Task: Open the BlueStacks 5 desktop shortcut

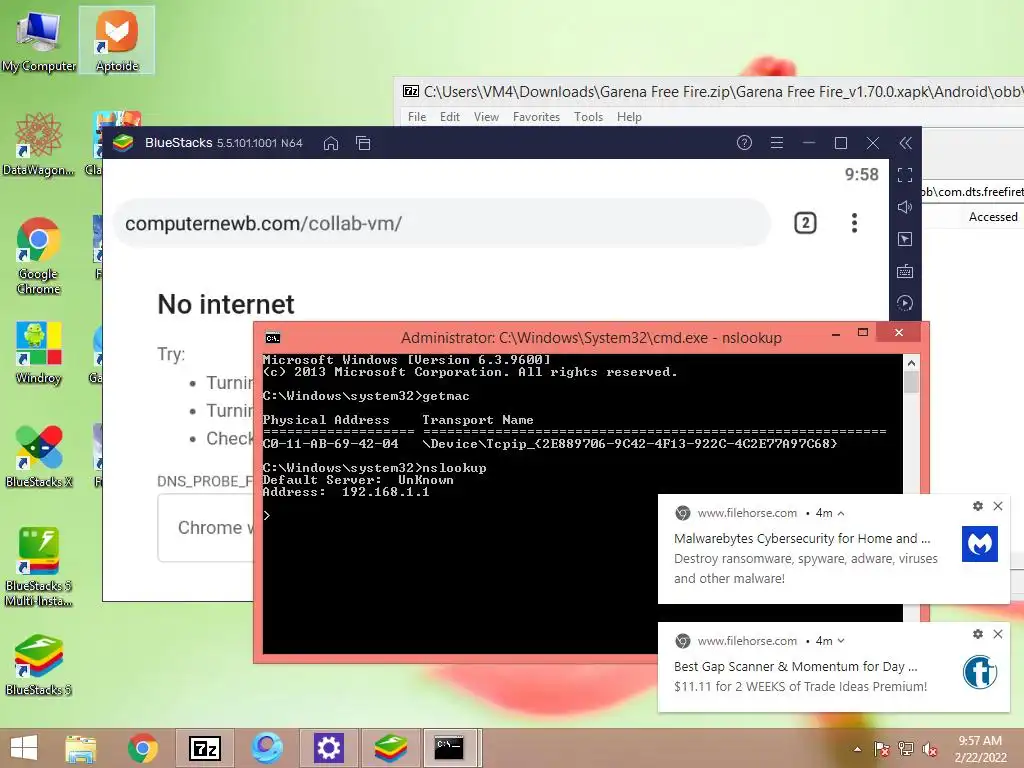Action: 38,665
